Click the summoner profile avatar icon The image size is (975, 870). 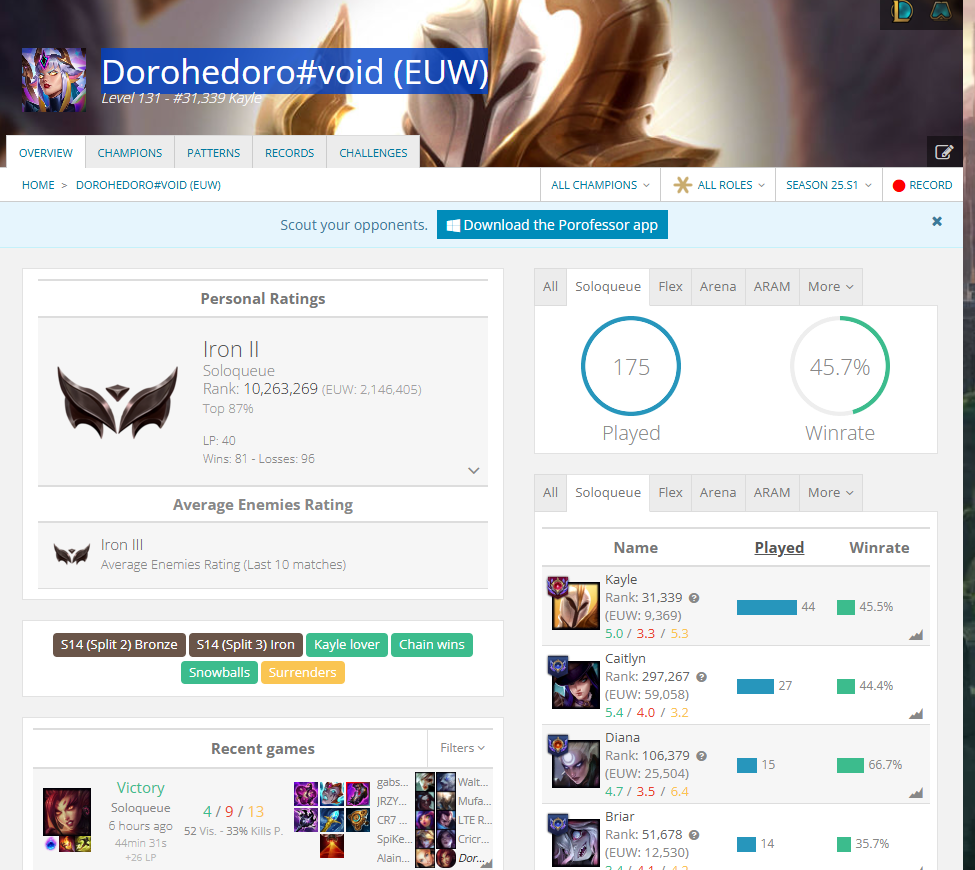[x=54, y=80]
